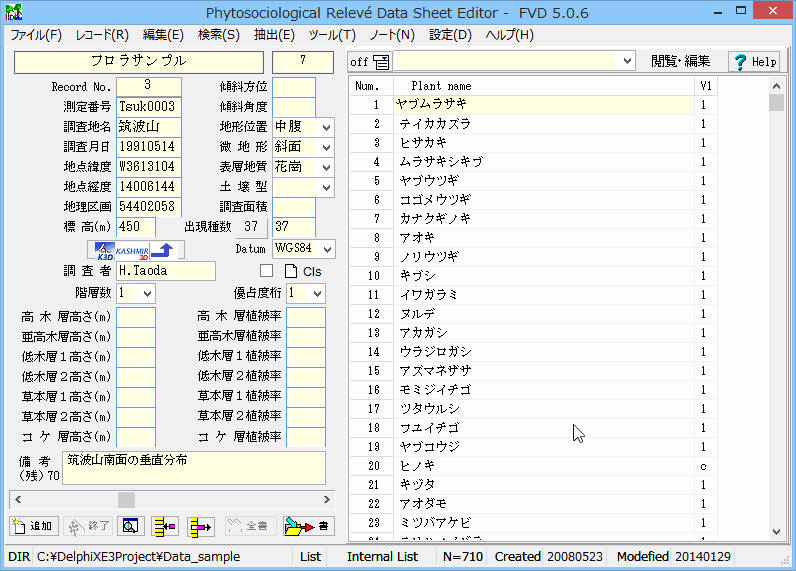Click the left arrow of the record scrollbar
Image resolution: width=796 pixels, height=571 pixels.
[18, 499]
